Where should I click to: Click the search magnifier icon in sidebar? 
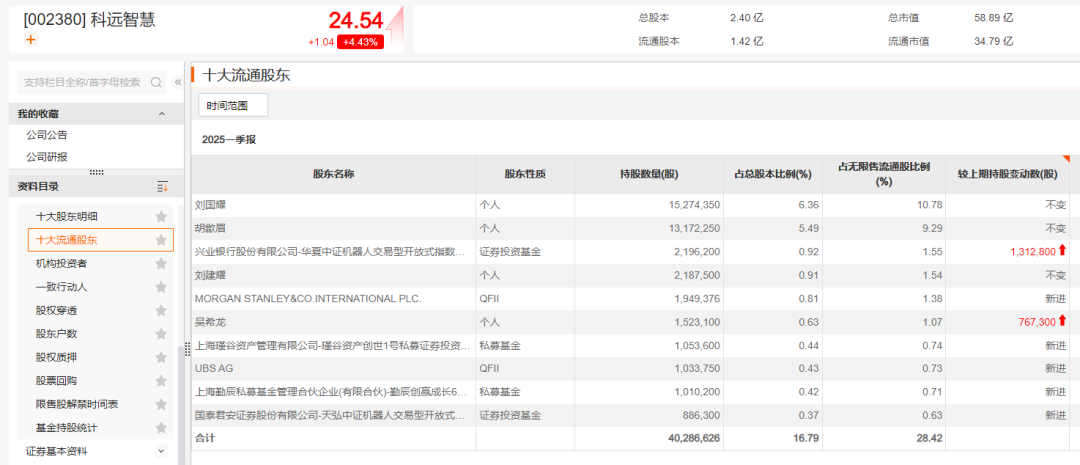156,82
